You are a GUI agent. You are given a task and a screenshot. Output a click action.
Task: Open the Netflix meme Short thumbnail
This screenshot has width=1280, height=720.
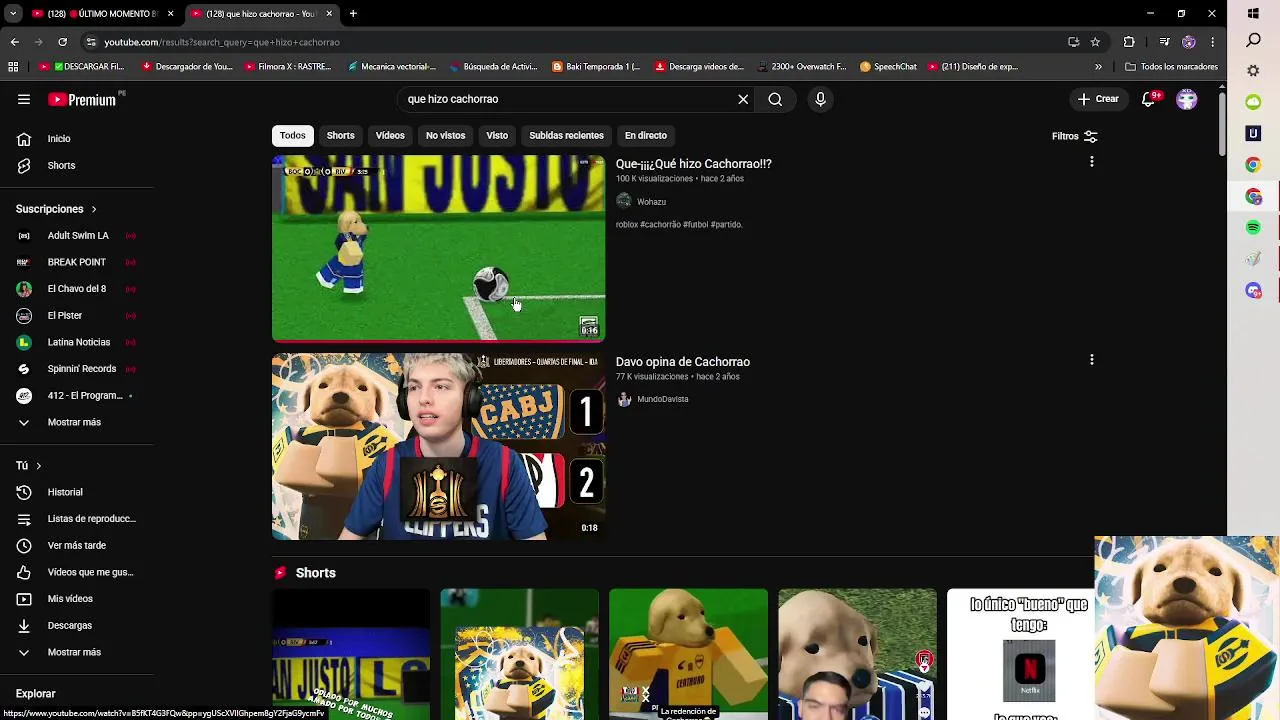click(x=1020, y=654)
